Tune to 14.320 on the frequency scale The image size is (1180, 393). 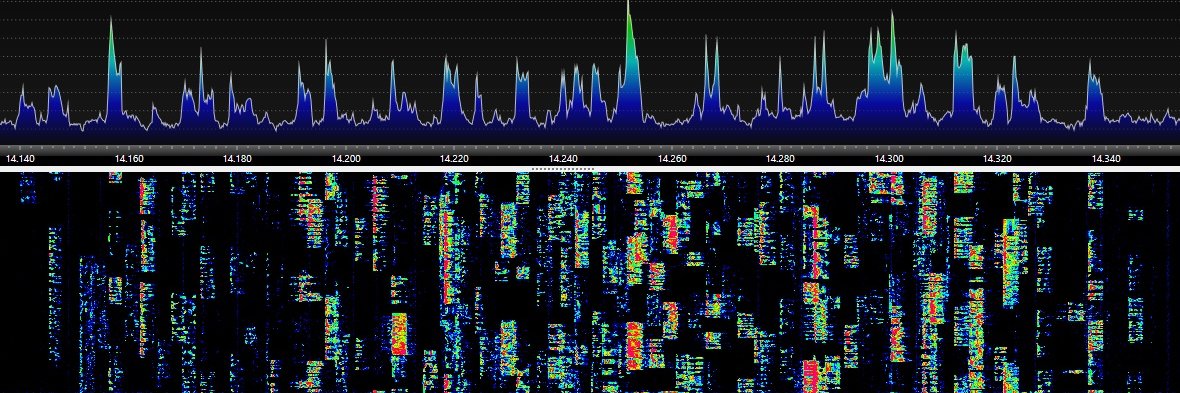click(998, 159)
